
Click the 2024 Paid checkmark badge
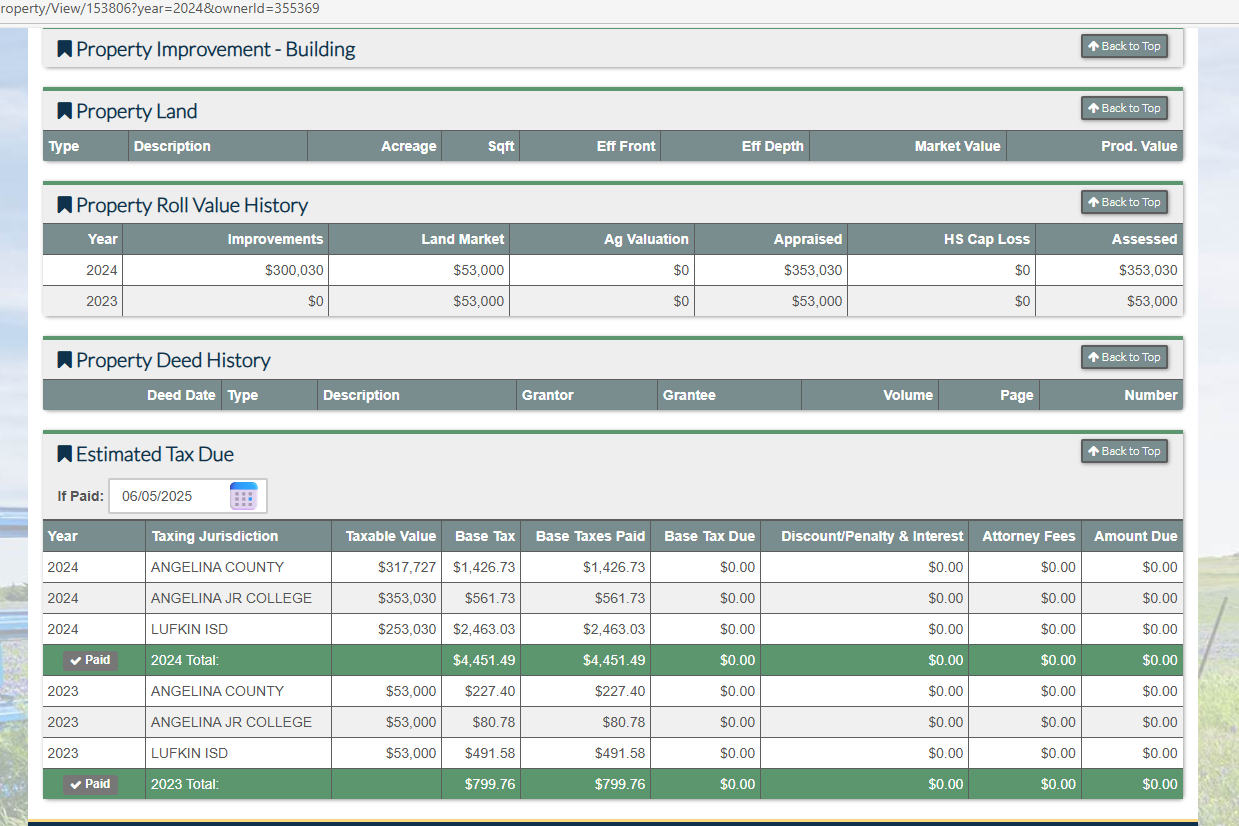(x=90, y=660)
